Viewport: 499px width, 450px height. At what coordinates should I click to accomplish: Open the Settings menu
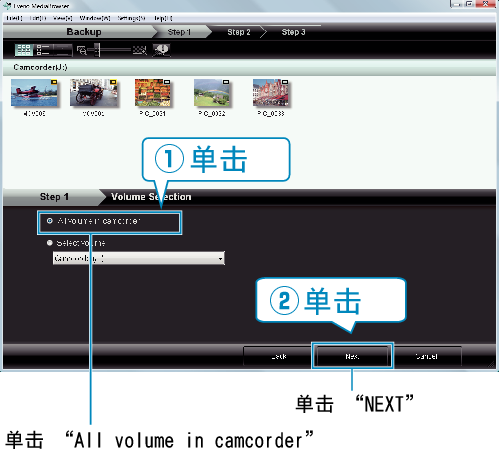pos(131,18)
